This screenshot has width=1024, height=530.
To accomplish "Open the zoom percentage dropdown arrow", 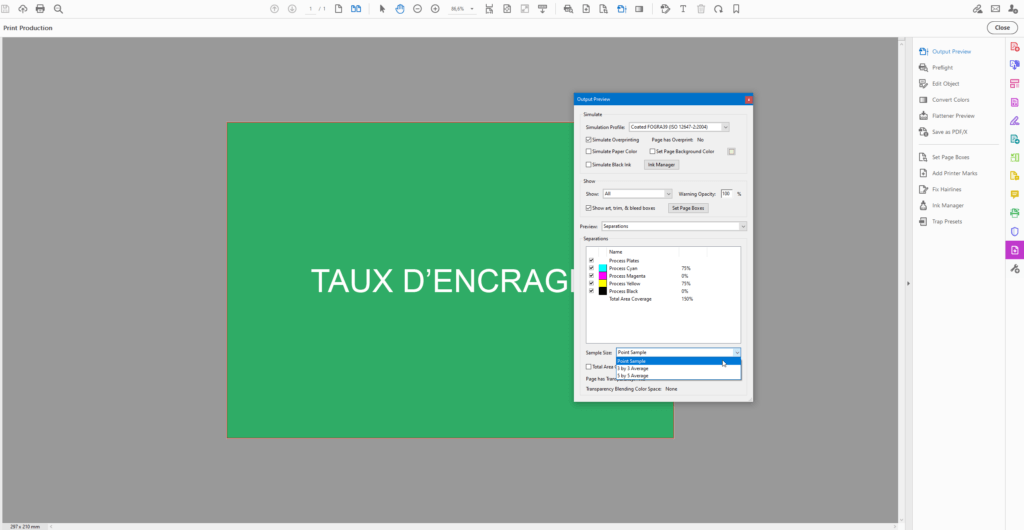I will pos(472,9).
